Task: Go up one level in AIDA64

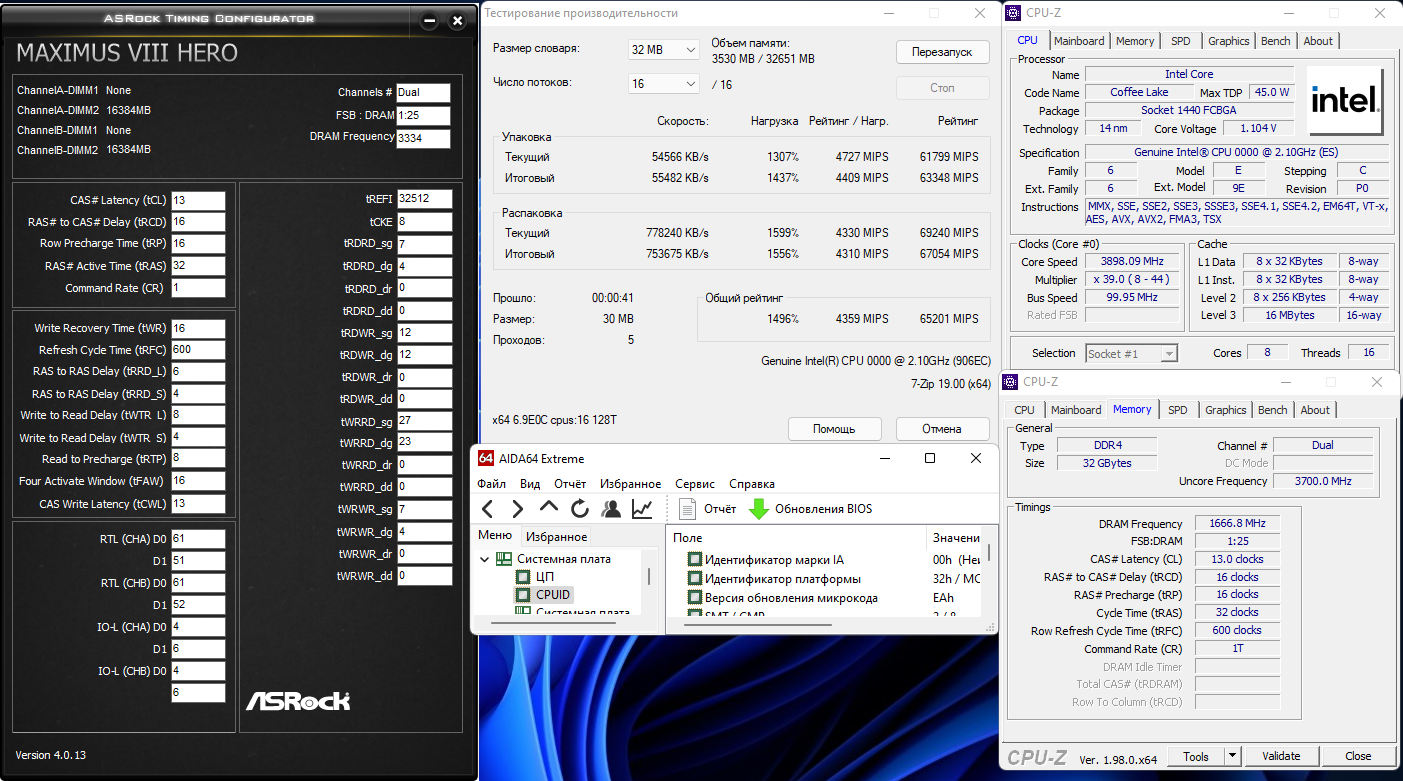Action: [x=549, y=509]
